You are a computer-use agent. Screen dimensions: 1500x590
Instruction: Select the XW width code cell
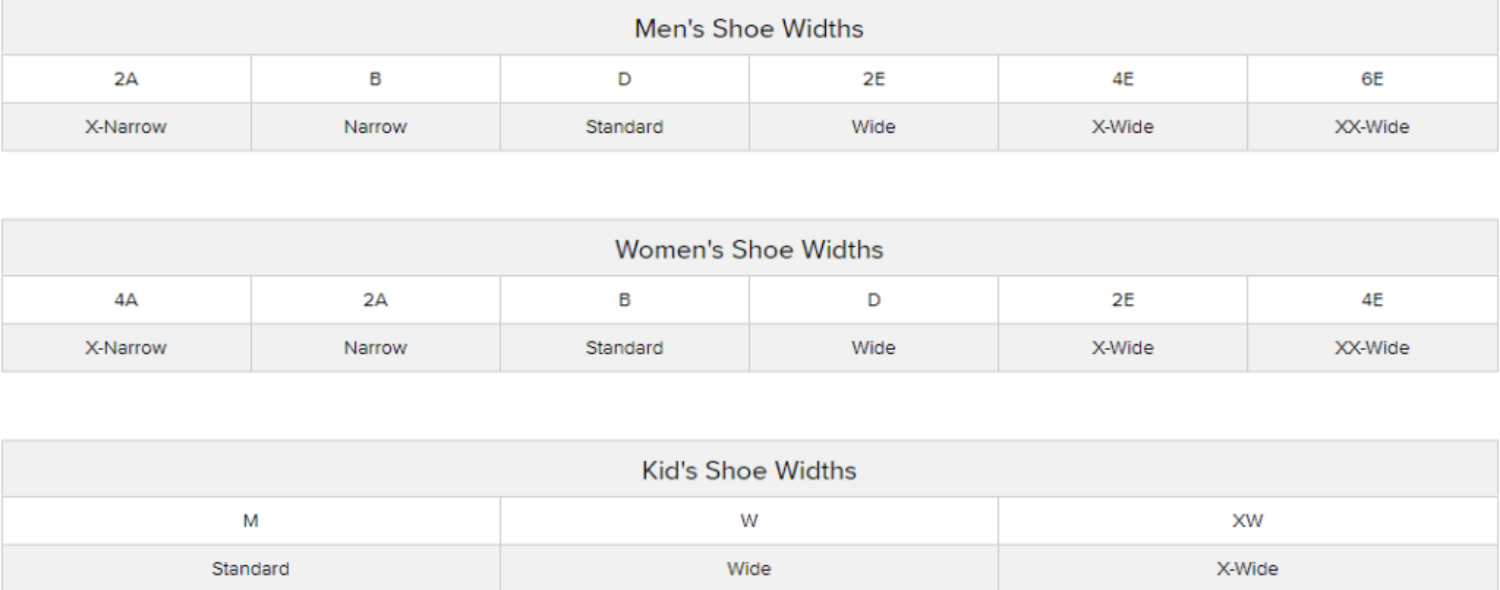point(1247,521)
